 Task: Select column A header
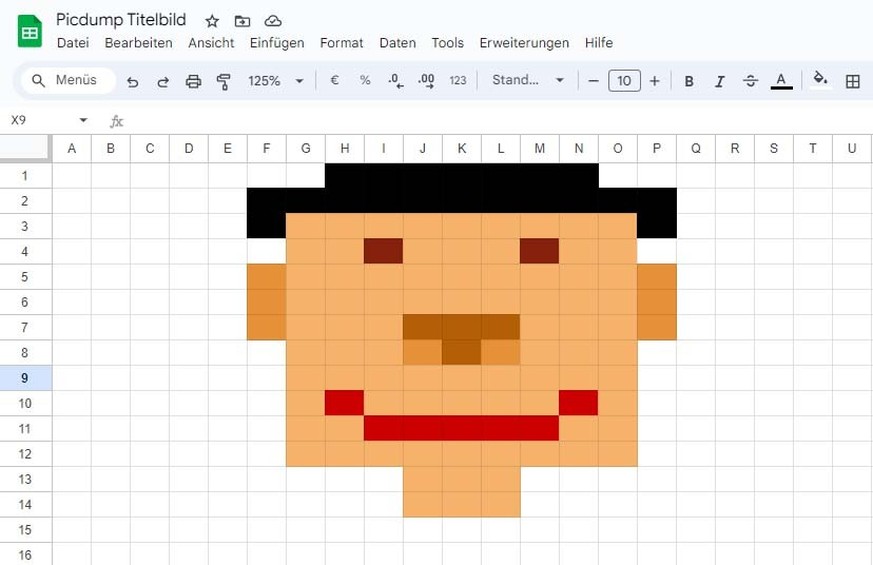tap(72, 149)
